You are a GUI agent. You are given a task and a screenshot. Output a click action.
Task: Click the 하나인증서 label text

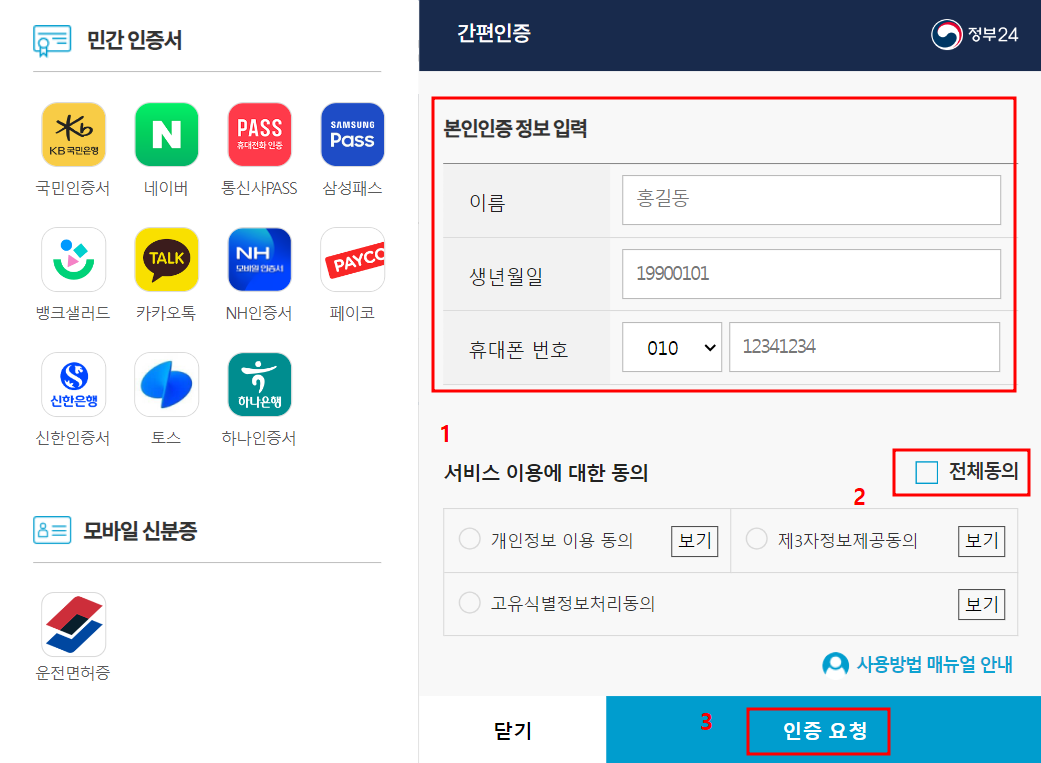click(x=259, y=438)
